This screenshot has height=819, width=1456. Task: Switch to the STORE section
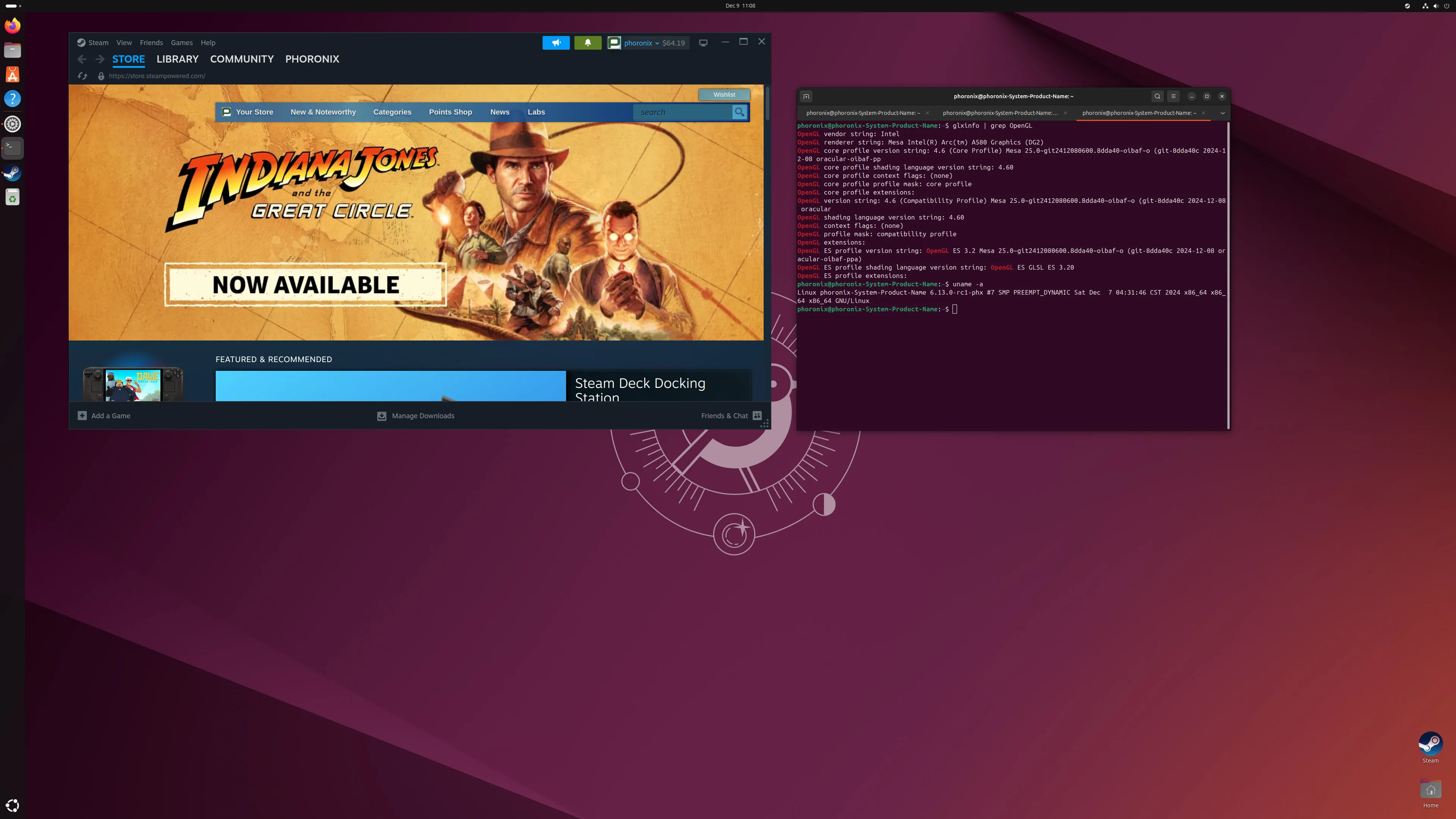[x=128, y=60]
